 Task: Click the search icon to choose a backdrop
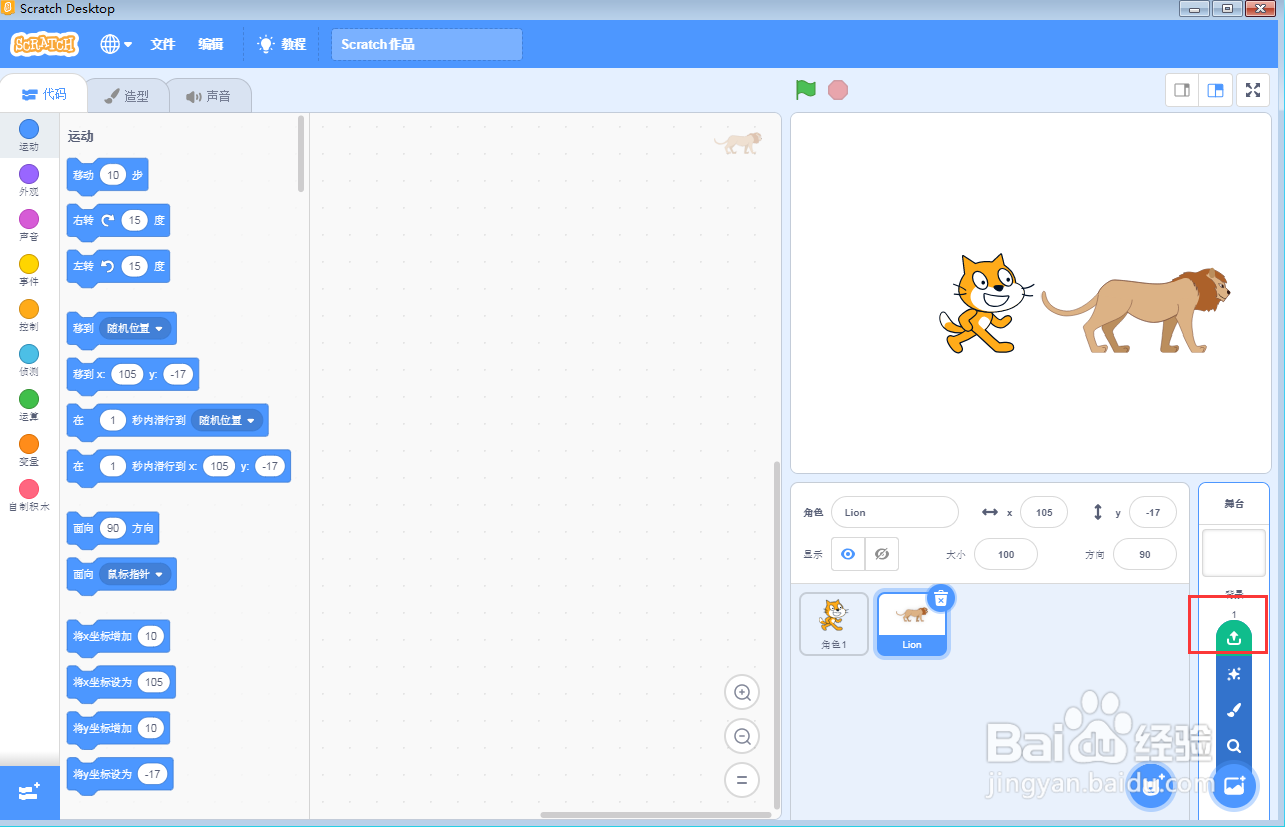coord(1233,745)
